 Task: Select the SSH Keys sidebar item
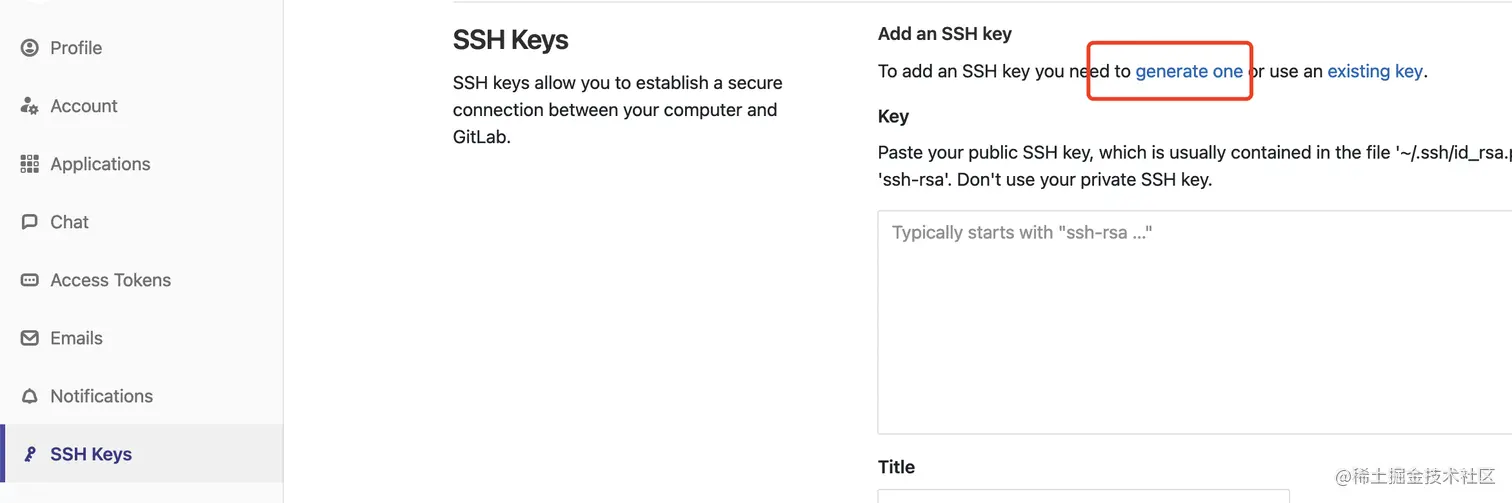coord(91,454)
